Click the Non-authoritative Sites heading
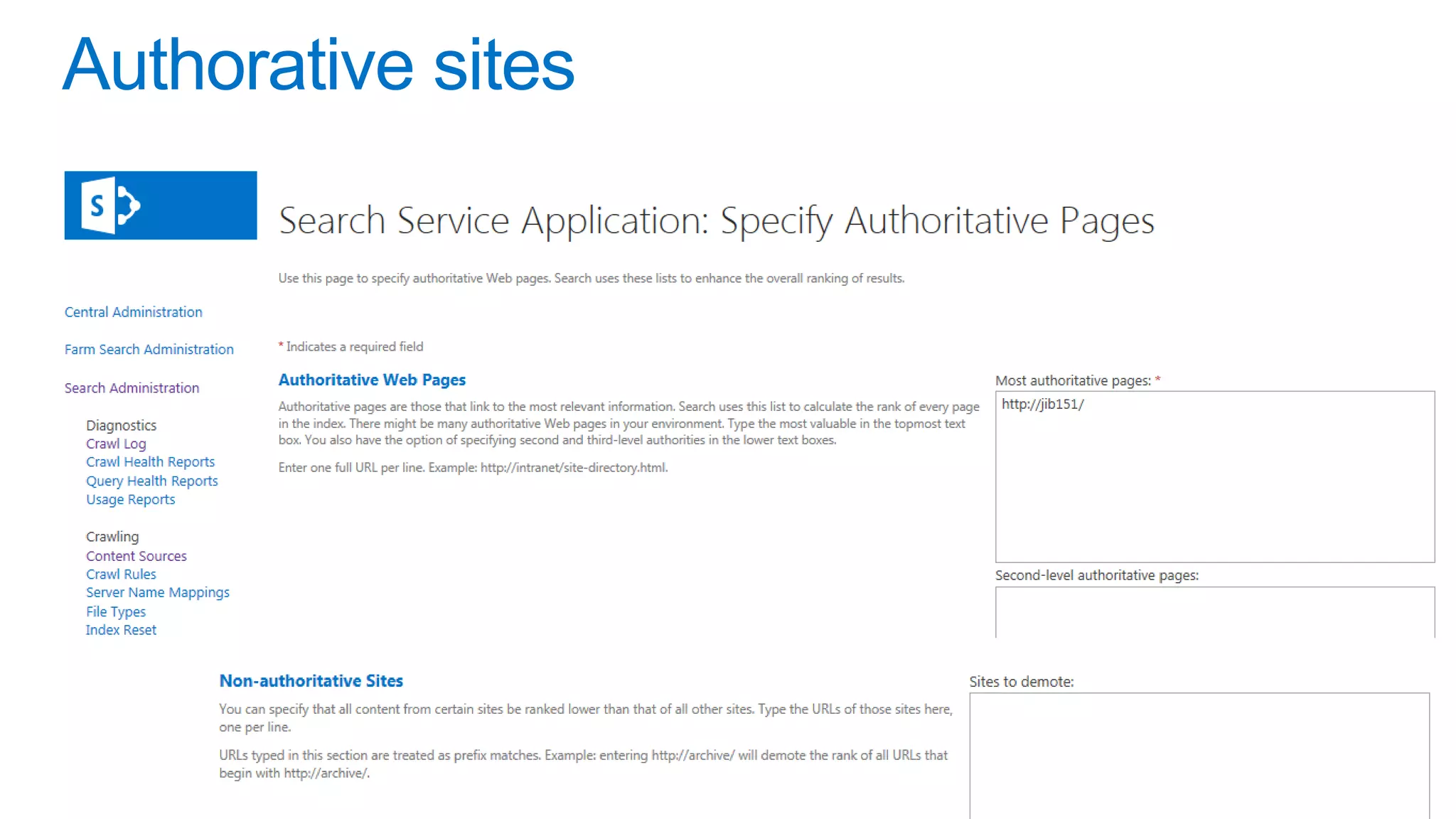 tap(311, 681)
